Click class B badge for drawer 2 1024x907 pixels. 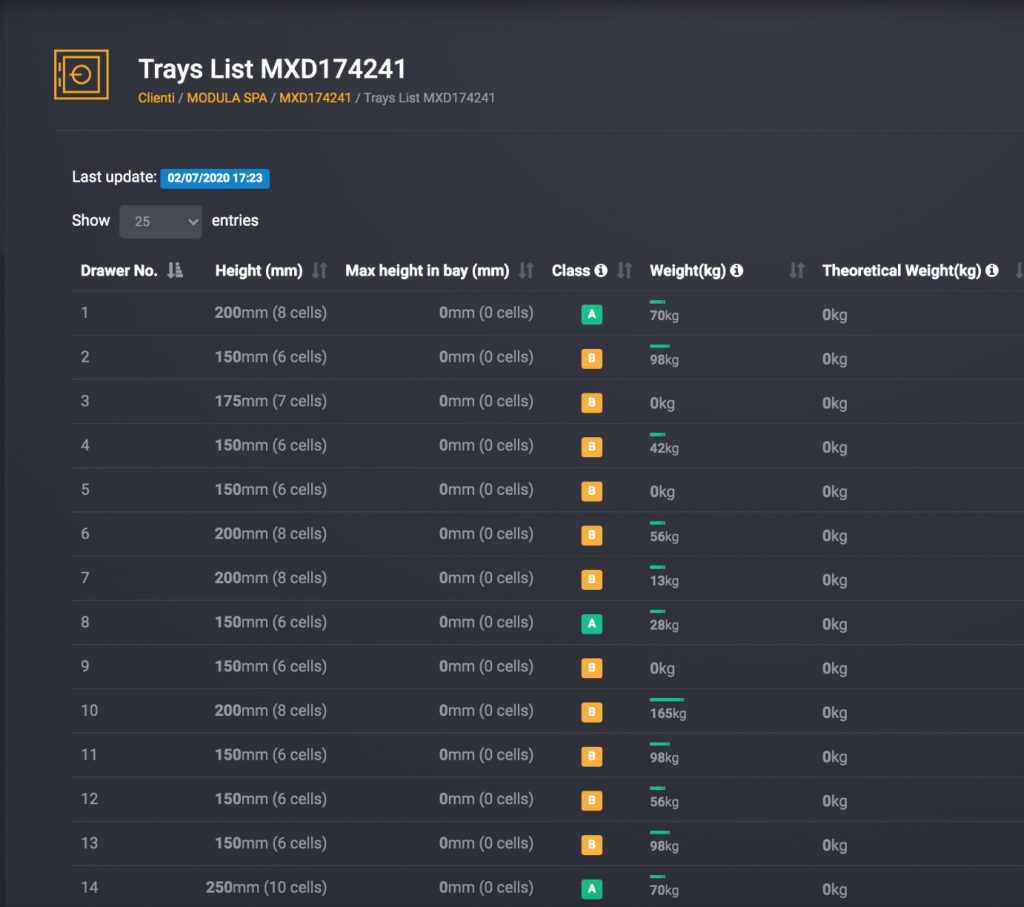pyautogui.click(x=592, y=358)
